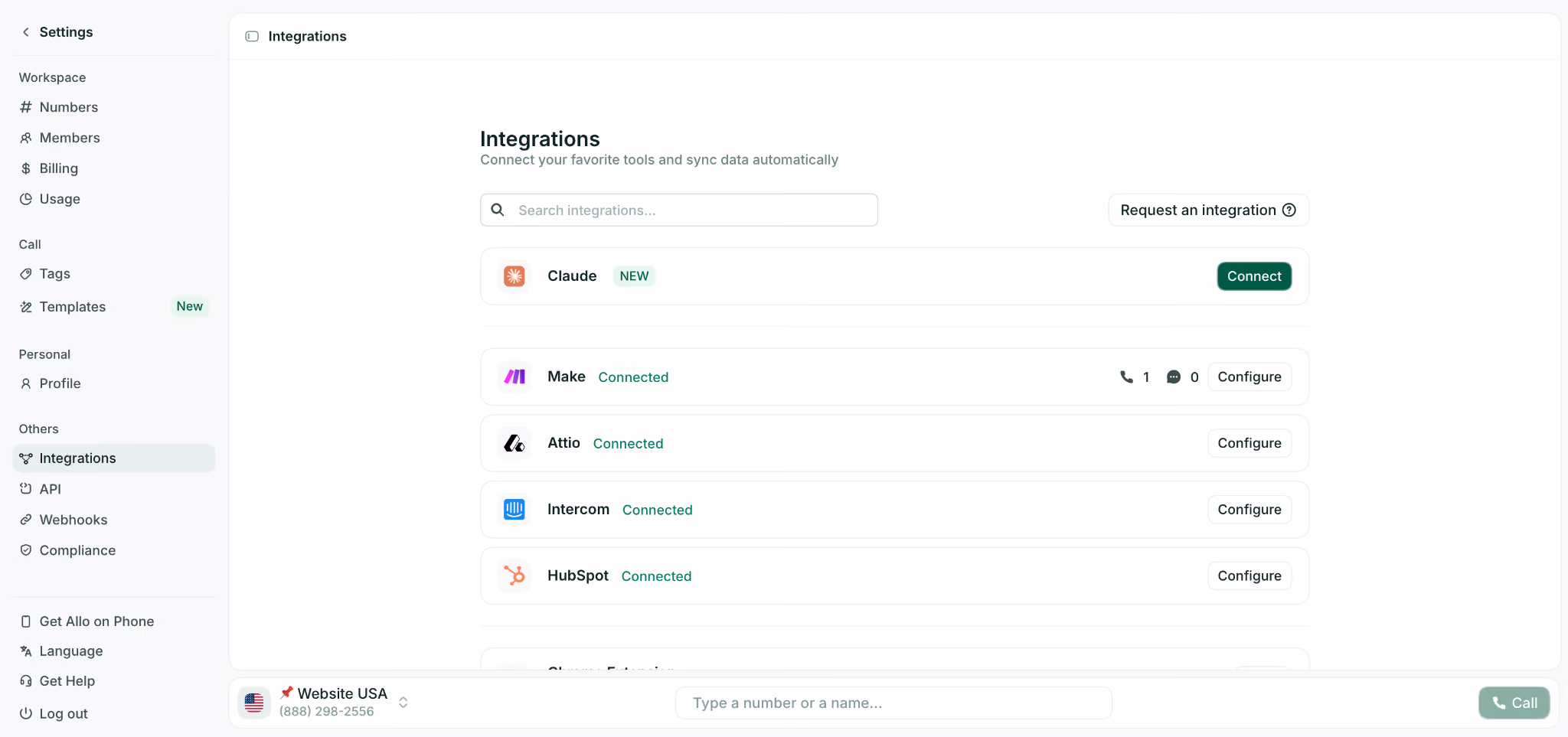This screenshot has height=737, width=1568.
Task: Click the Webhooks link icon
Action: [x=26, y=520]
